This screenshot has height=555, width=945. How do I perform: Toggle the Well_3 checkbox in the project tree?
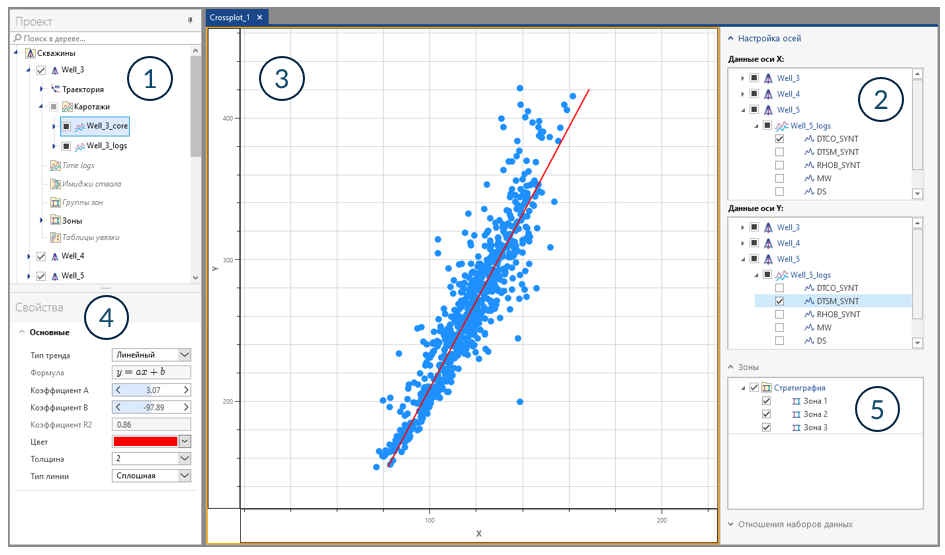41,71
